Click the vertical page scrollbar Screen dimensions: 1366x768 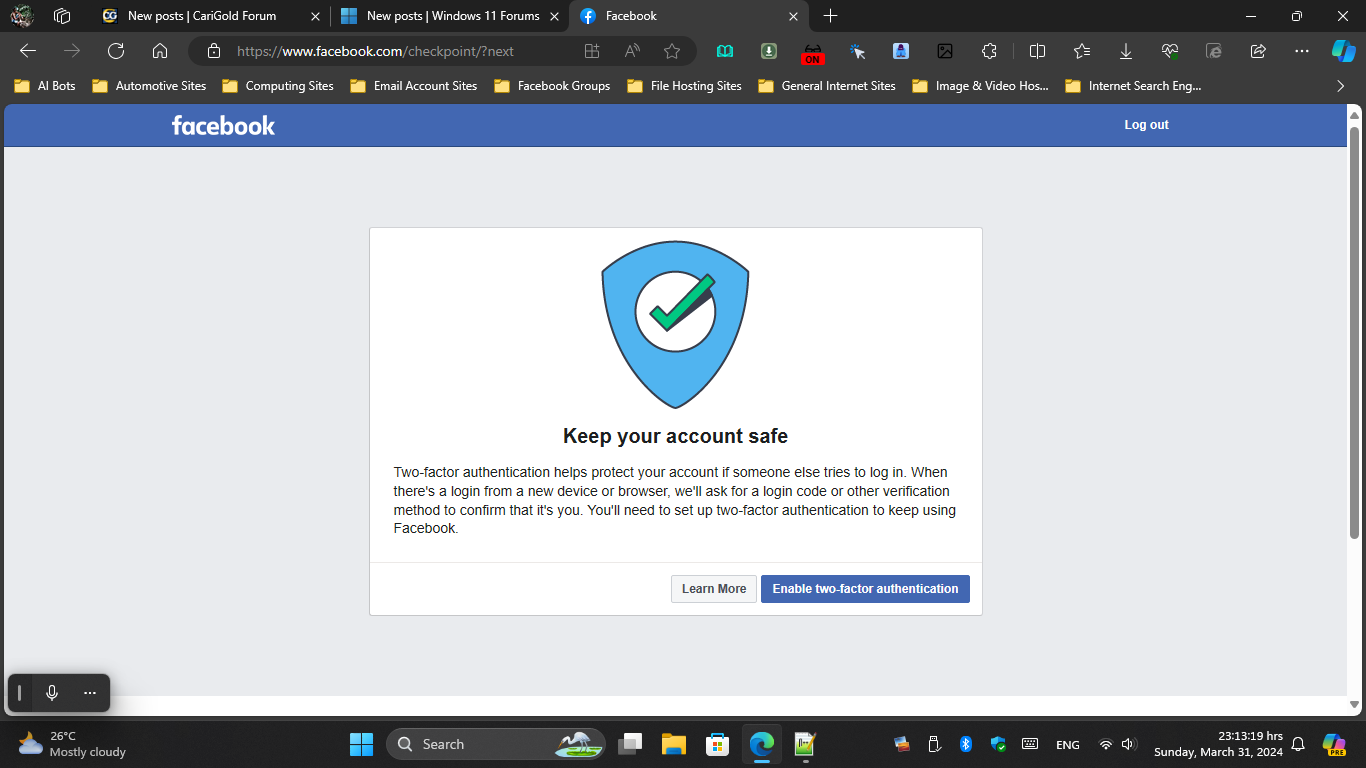point(1355,333)
